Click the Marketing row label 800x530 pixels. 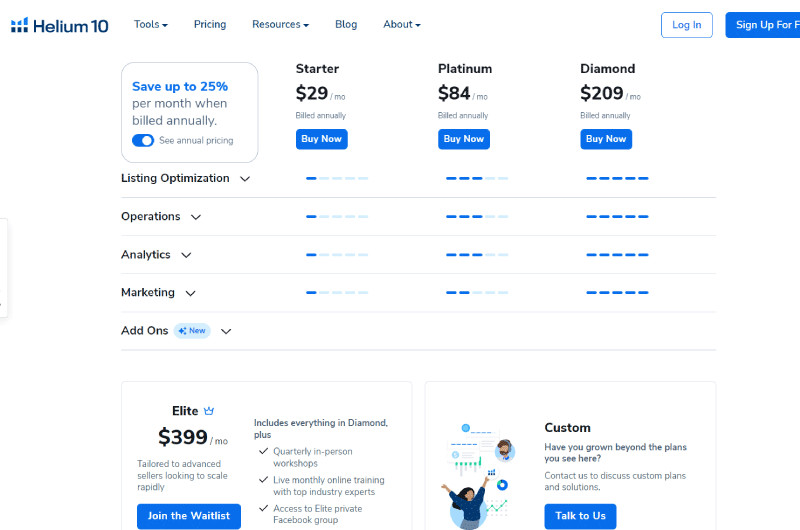tap(148, 292)
